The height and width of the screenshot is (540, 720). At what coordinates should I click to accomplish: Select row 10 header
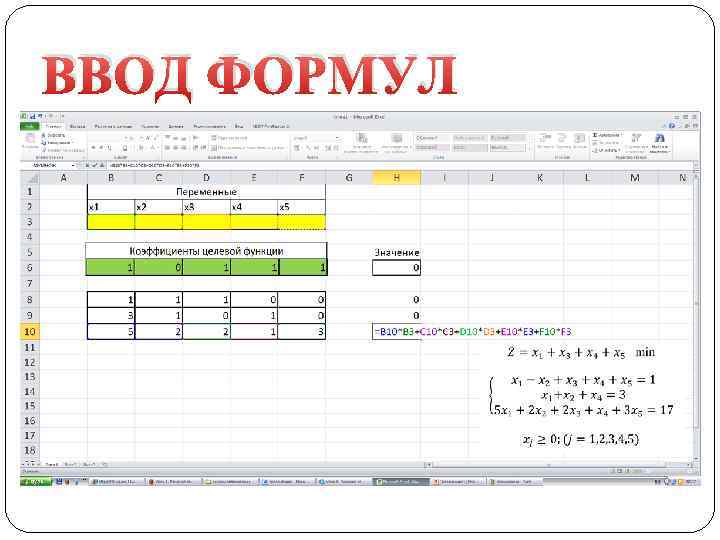coord(30,332)
